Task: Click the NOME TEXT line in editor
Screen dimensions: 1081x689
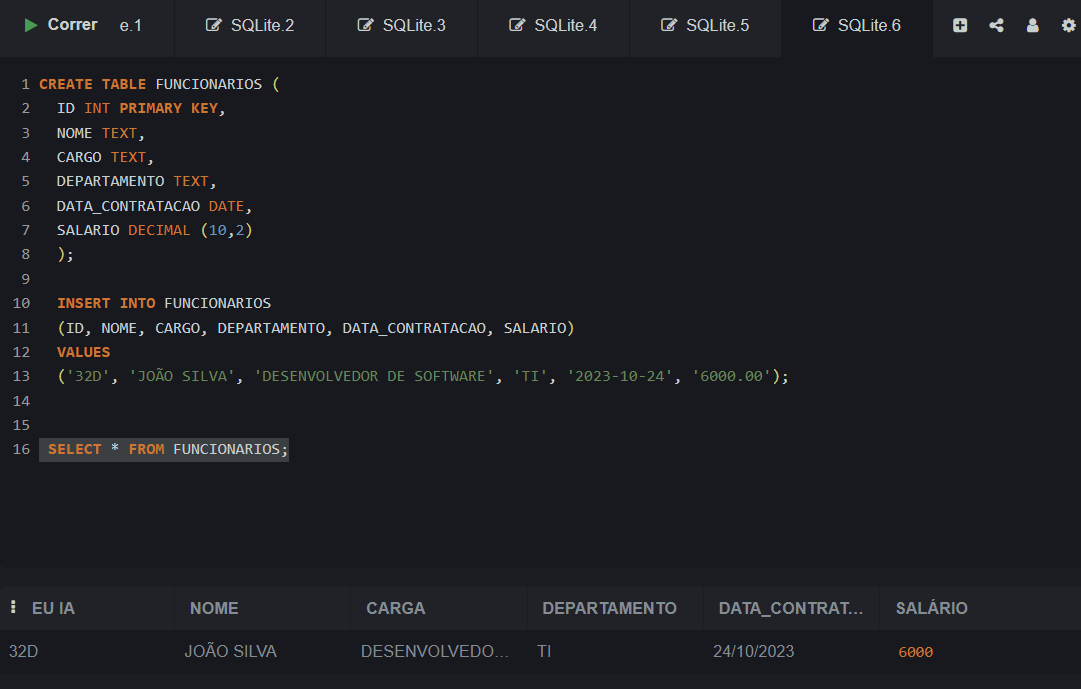Action: pos(101,133)
